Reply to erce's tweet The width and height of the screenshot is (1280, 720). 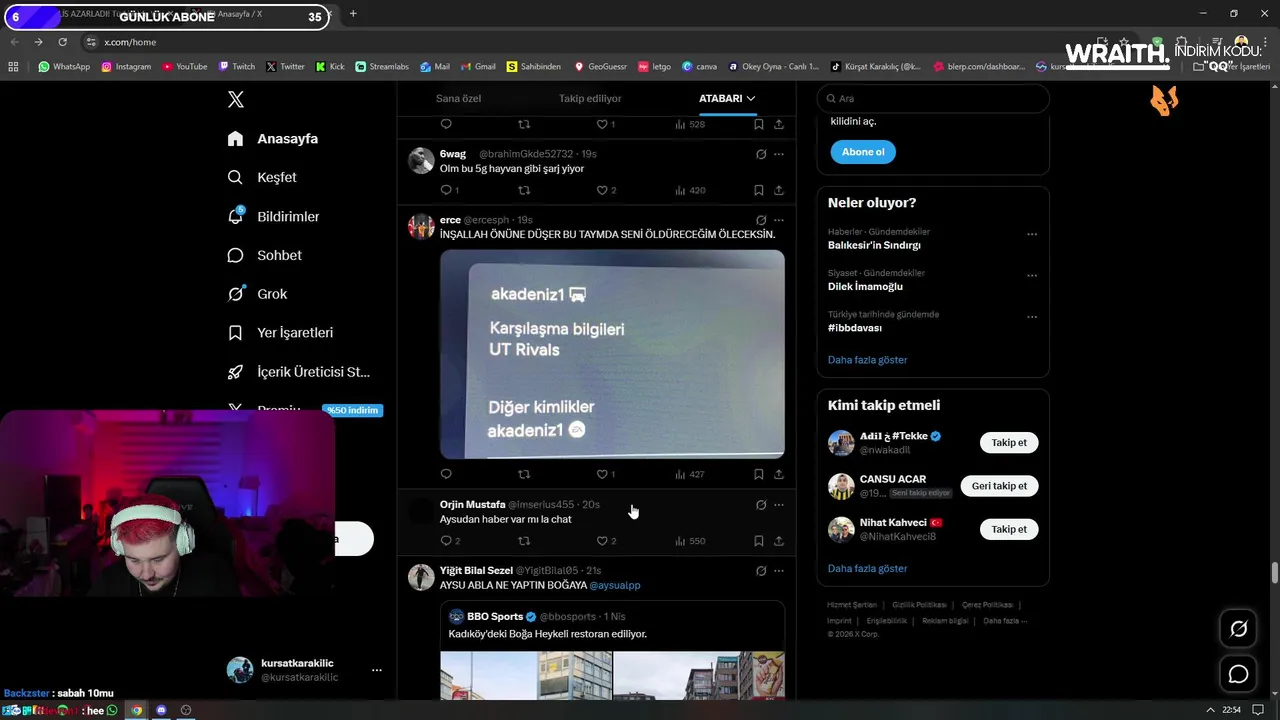[446, 474]
